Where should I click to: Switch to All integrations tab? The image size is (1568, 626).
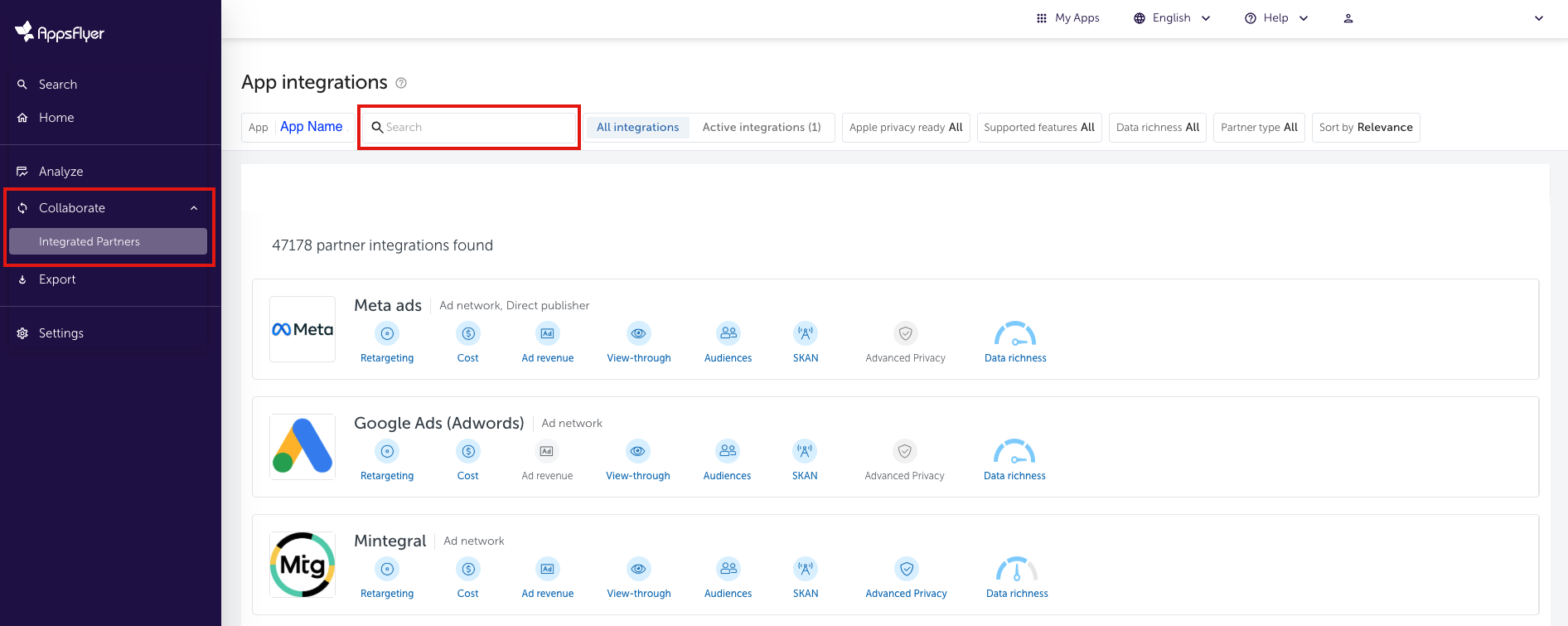pos(637,127)
